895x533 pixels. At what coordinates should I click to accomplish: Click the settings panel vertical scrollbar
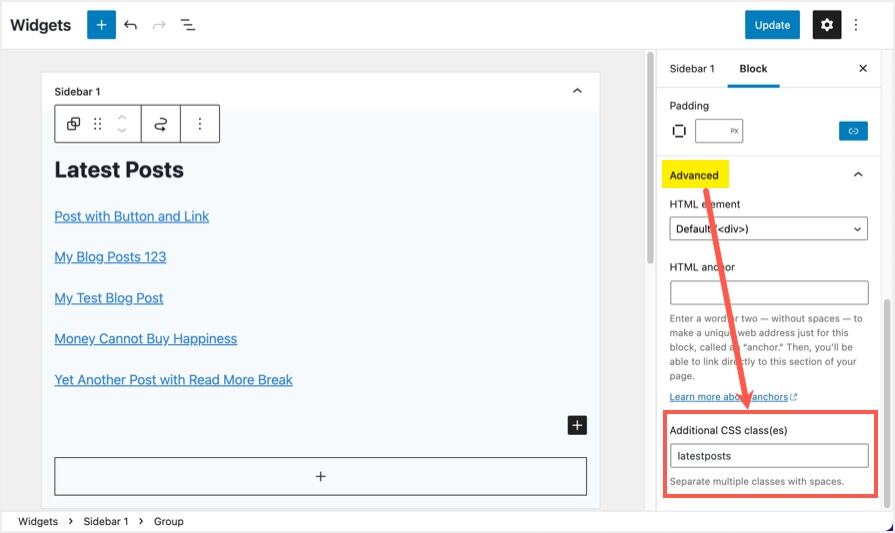[x=887, y=402]
